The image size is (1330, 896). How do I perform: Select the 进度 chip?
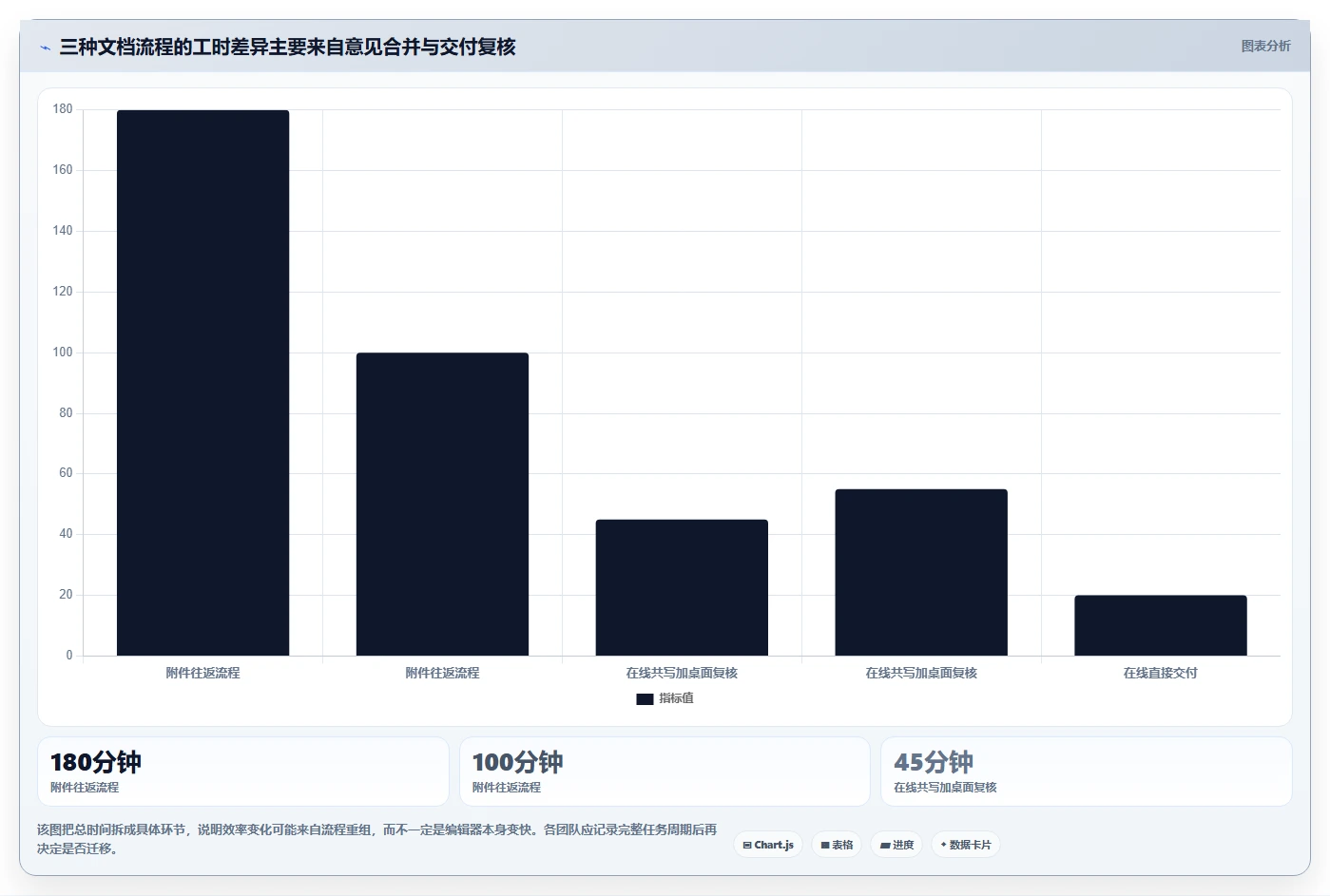[896, 845]
